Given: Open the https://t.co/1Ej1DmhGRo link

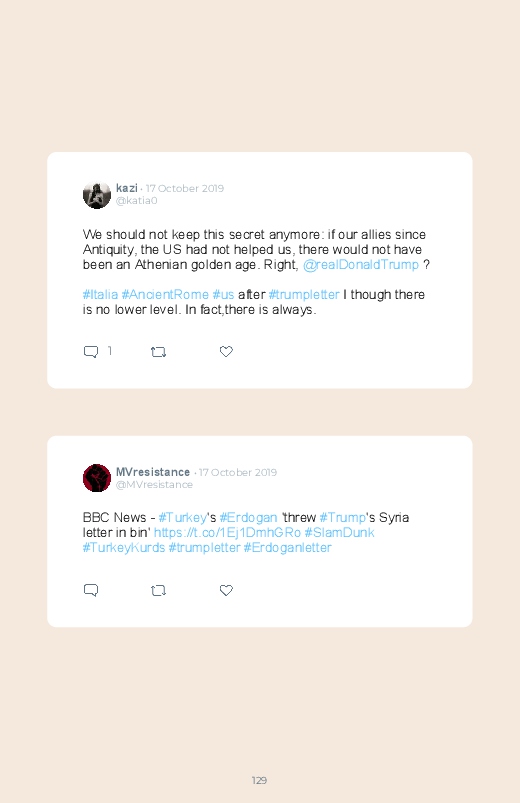Looking at the screenshot, I should click(x=227, y=533).
